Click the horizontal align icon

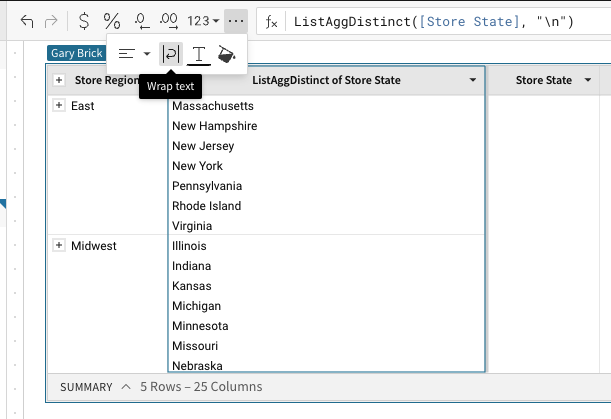click(127, 54)
